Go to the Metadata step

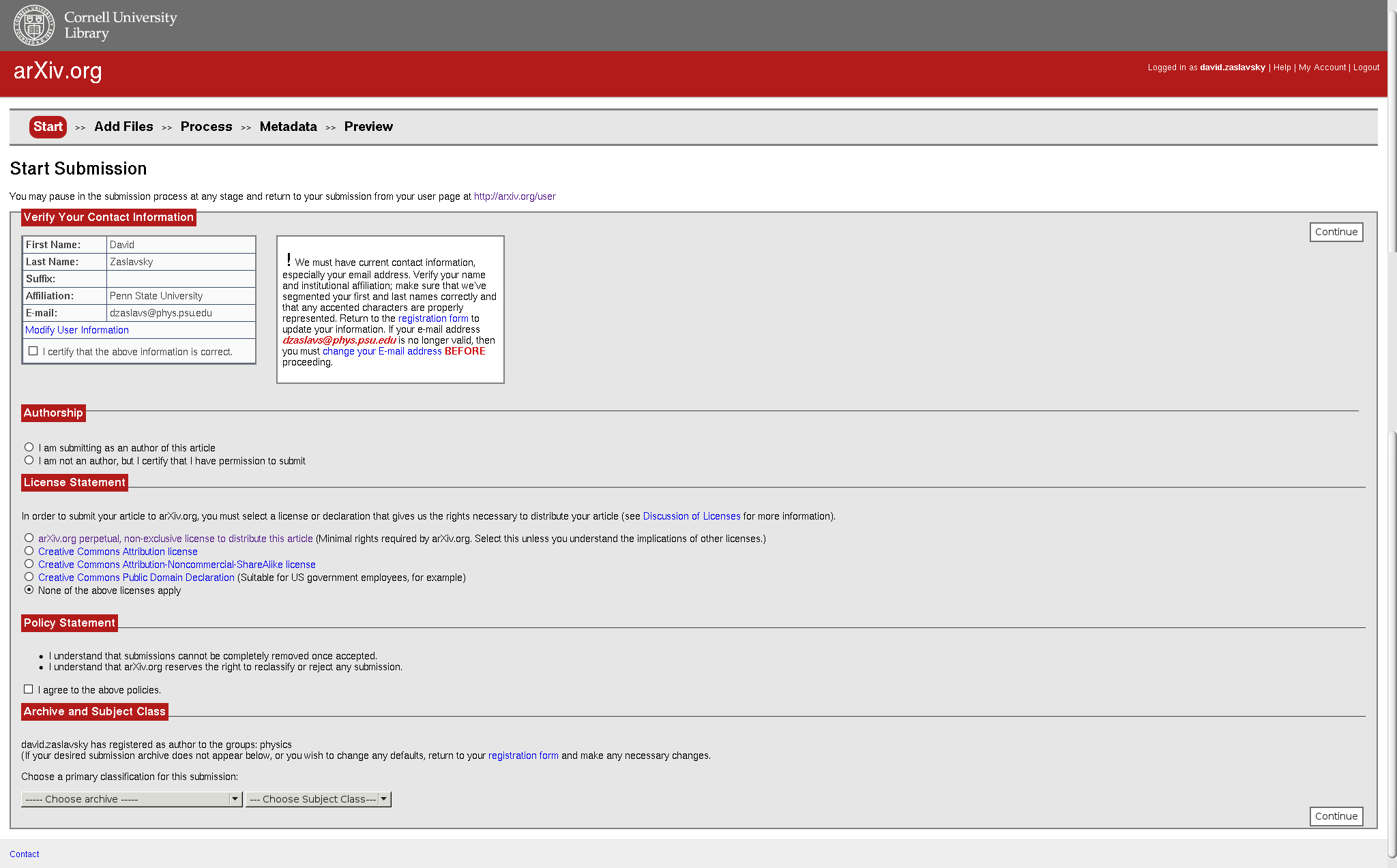(x=288, y=127)
